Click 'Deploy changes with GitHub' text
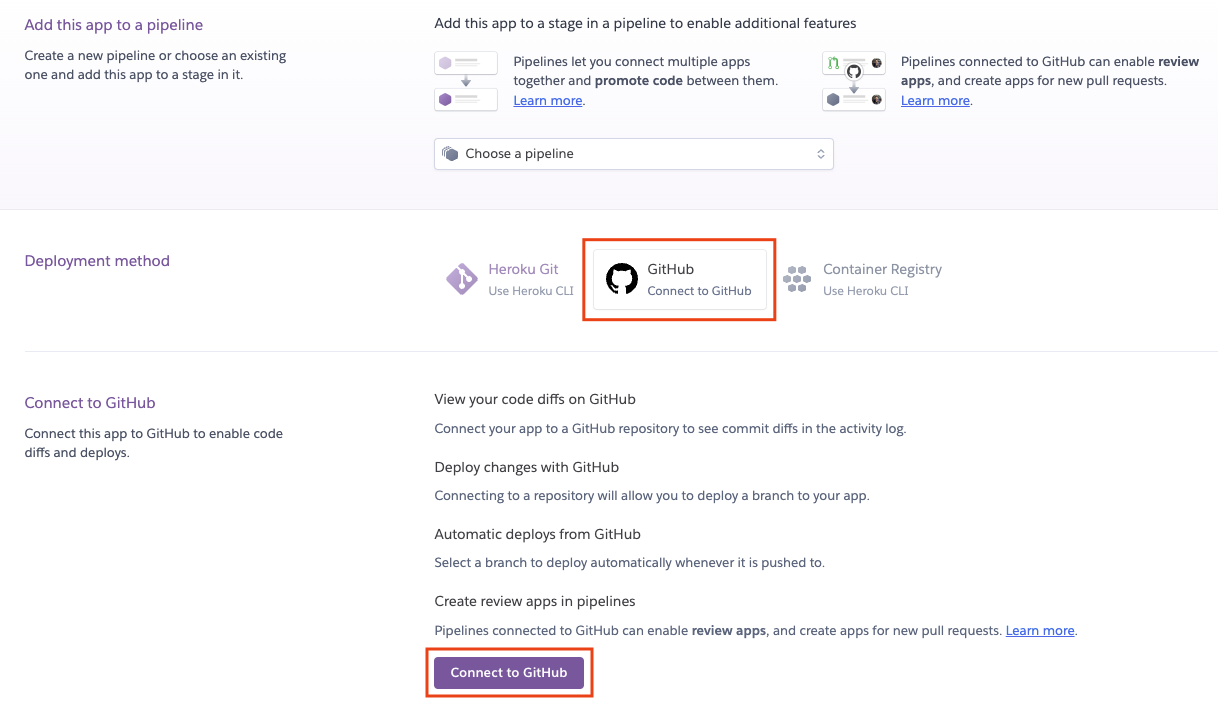The width and height of the screenshot is (1218, 716). click(x=527, y=467)
